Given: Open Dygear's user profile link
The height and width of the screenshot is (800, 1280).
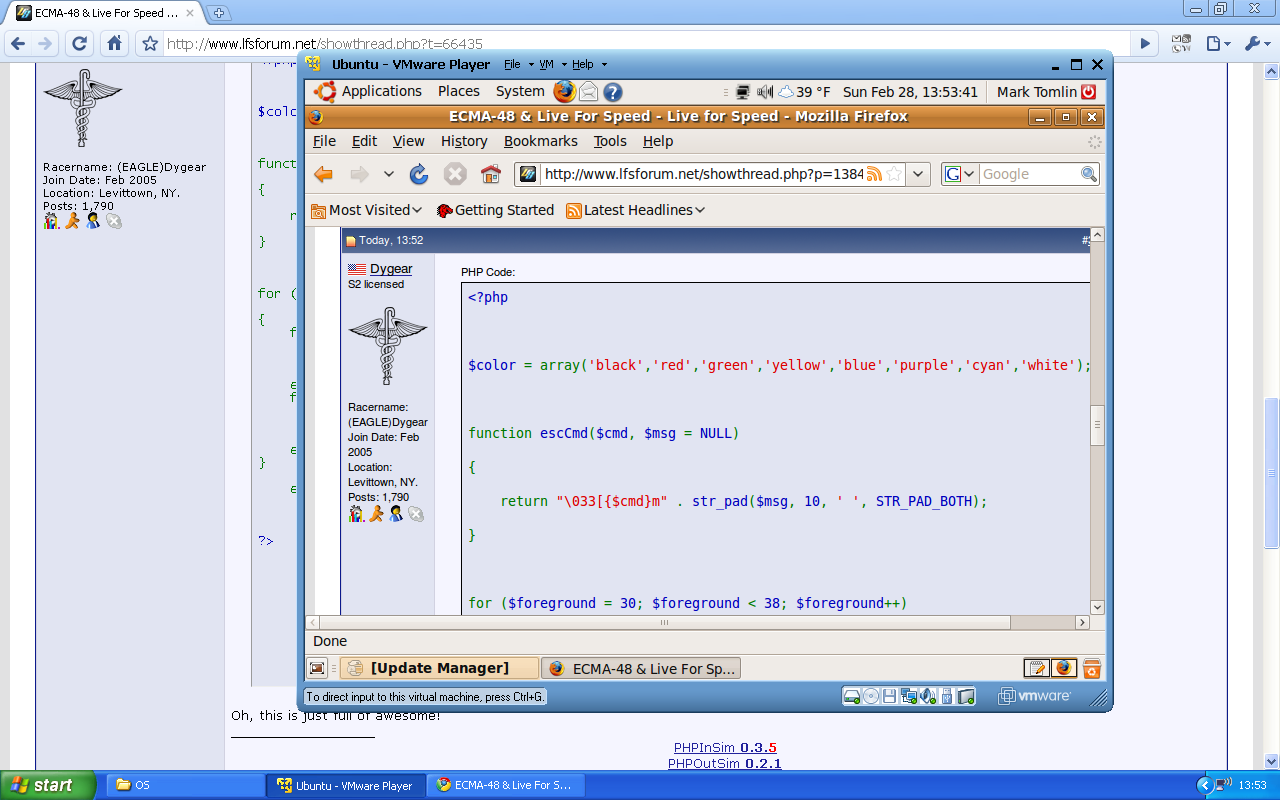Looking at the screenshot, I should pos(391,269).
